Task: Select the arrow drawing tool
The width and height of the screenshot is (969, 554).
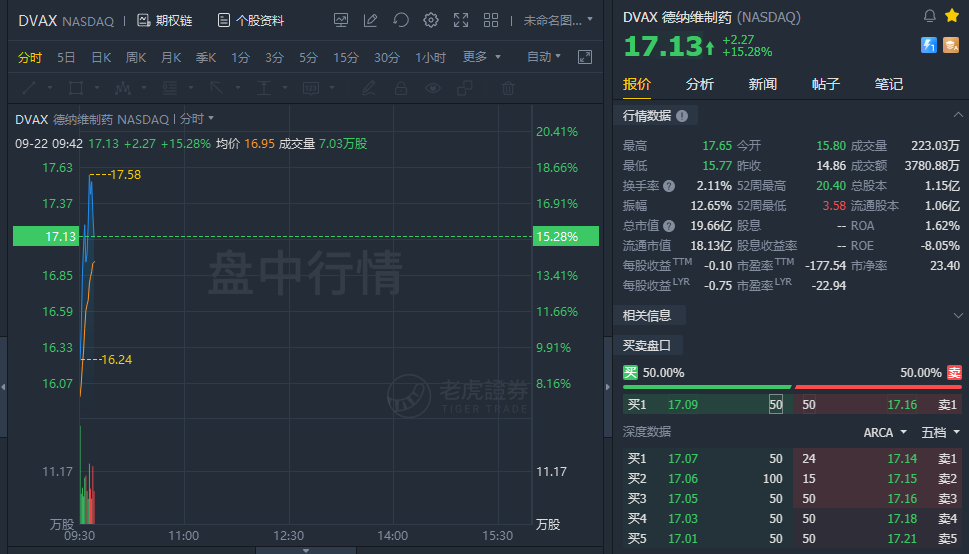Action: [216, 88]
